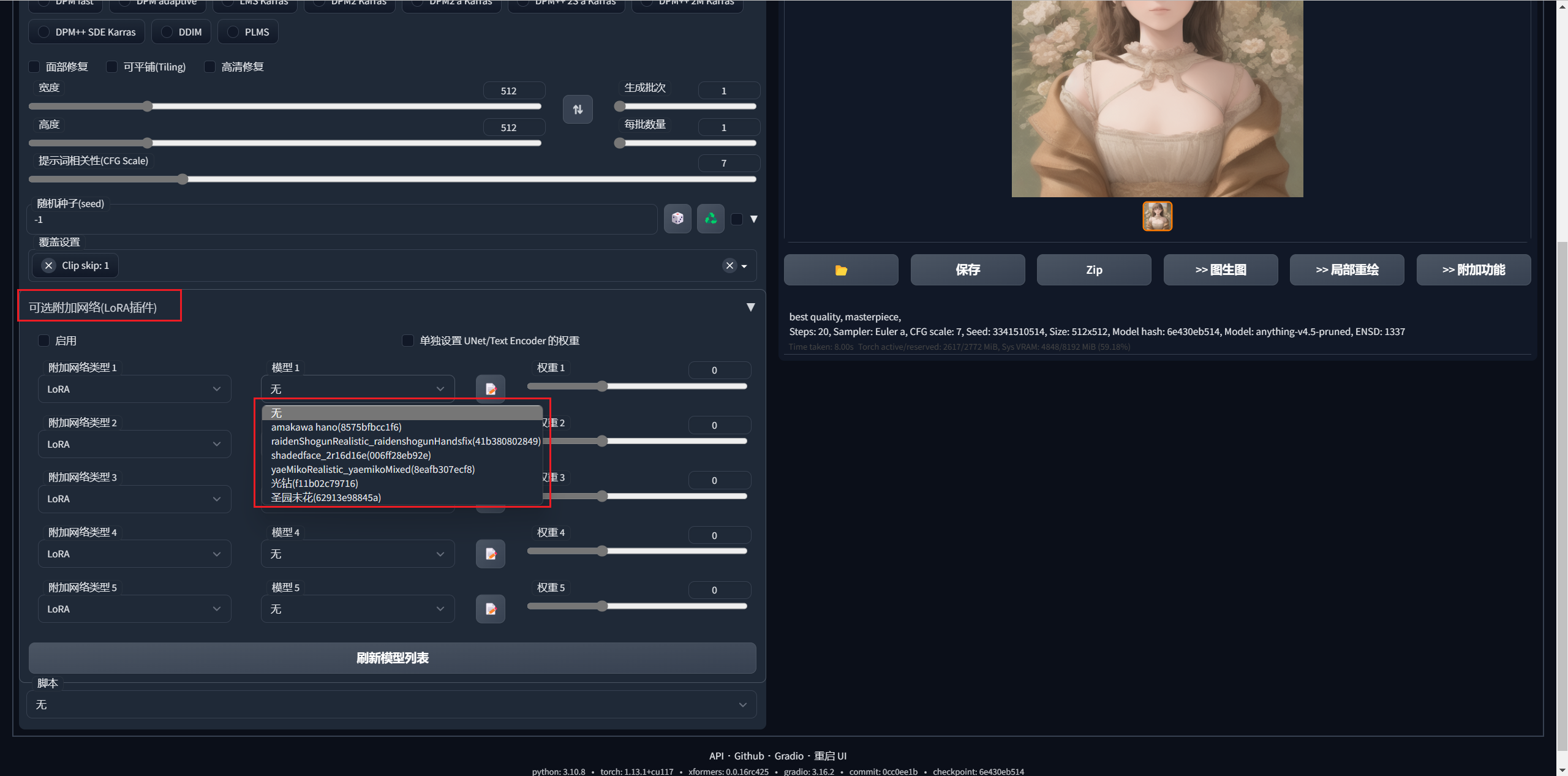Open the 附加网络类型 4 LoRA dropdown
1568x776 pixels.
[135, 554]
